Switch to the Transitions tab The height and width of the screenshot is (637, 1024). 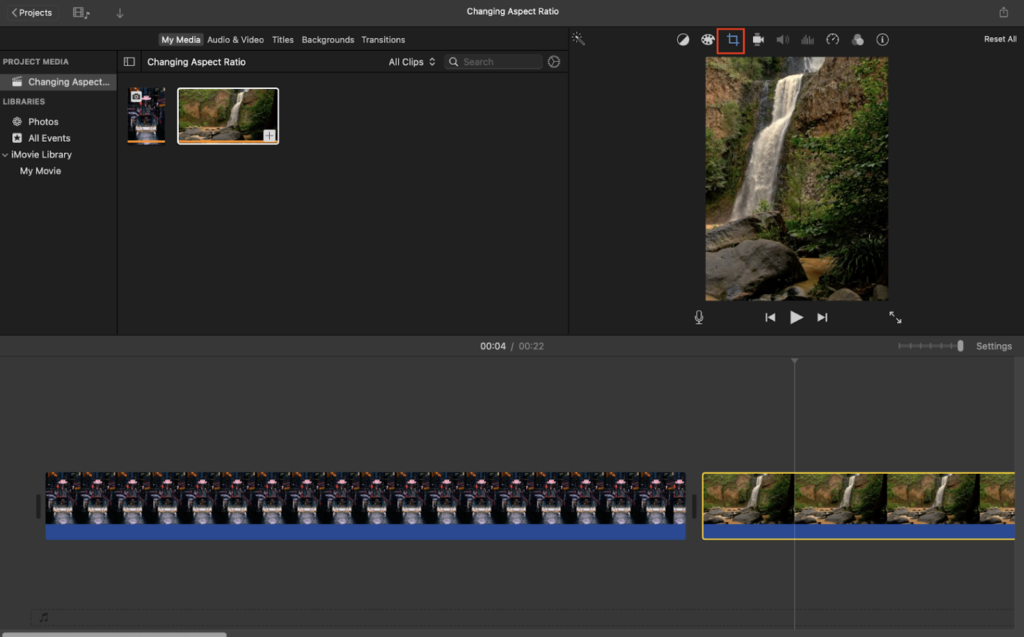click(383, 40)
